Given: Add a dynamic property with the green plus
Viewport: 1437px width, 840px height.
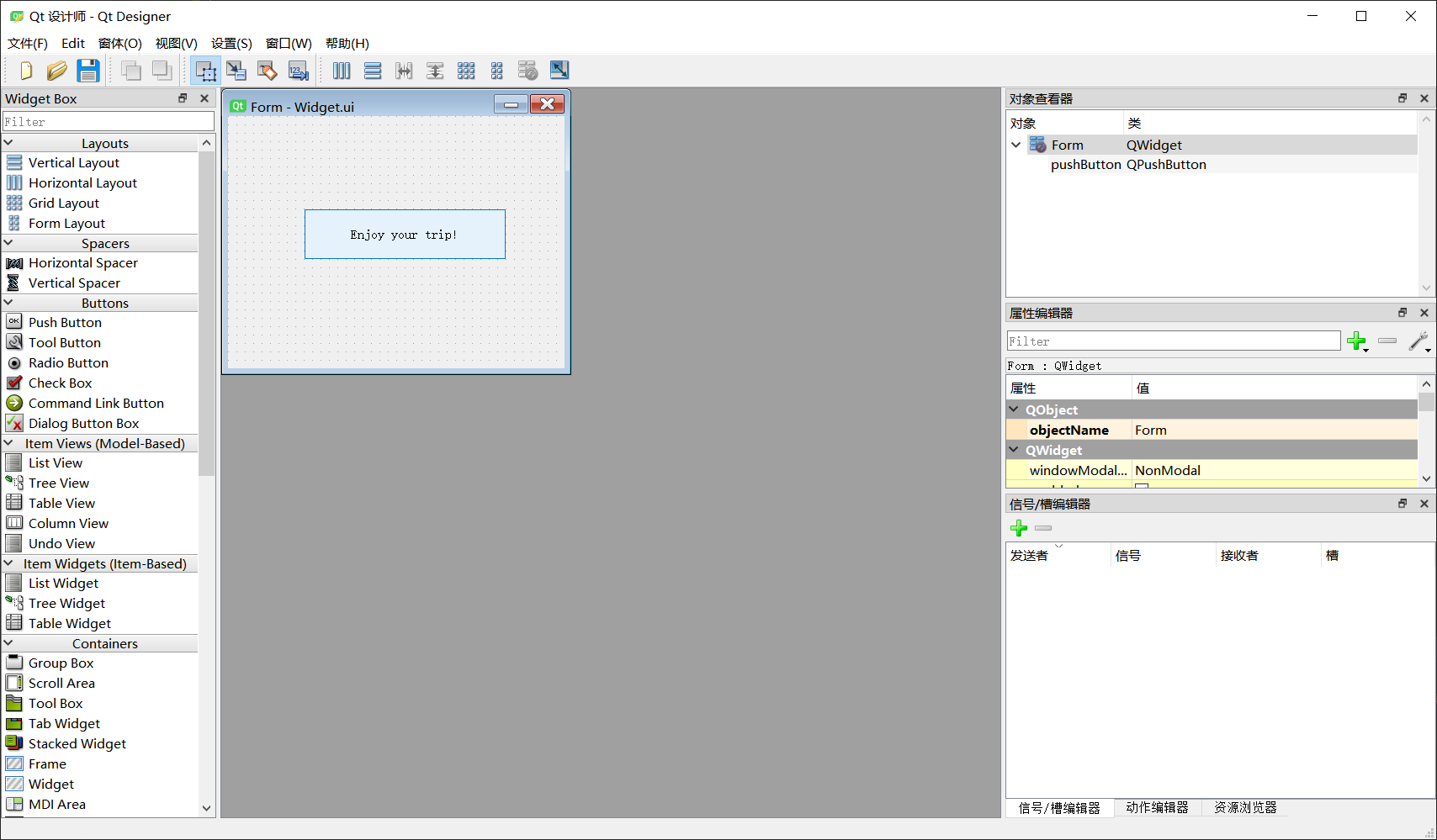Looking at the screenshot, I should [1356, 341].
